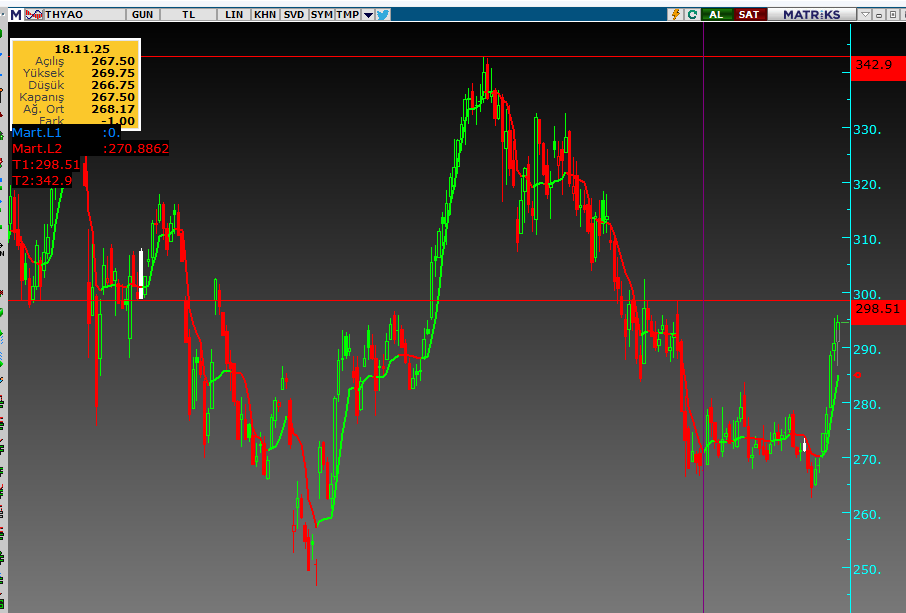
Task: Click the Düşük 266.75 value
Action: [113, 85]
